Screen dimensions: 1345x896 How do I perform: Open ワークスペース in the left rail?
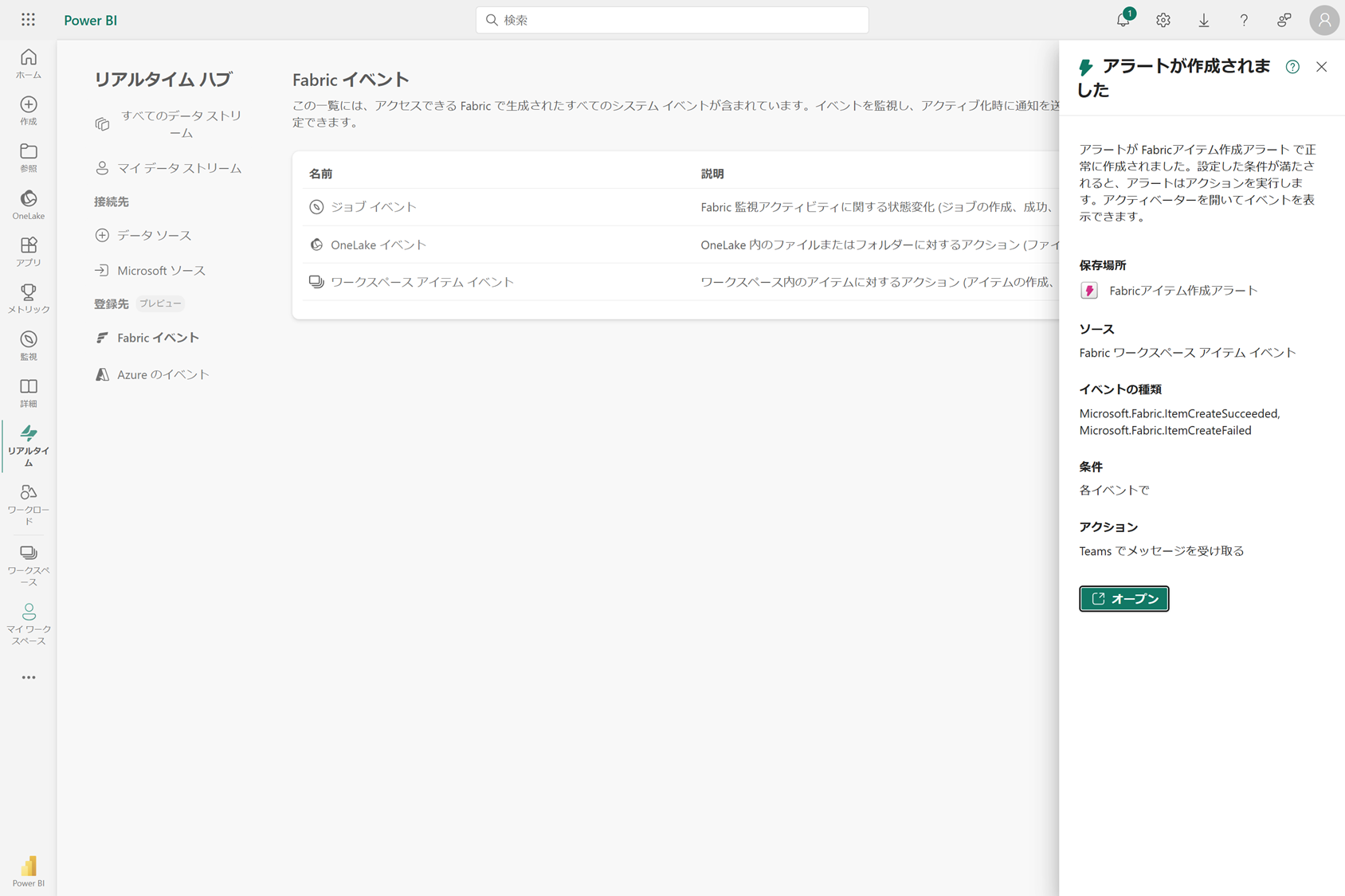(x=29, y=565)
